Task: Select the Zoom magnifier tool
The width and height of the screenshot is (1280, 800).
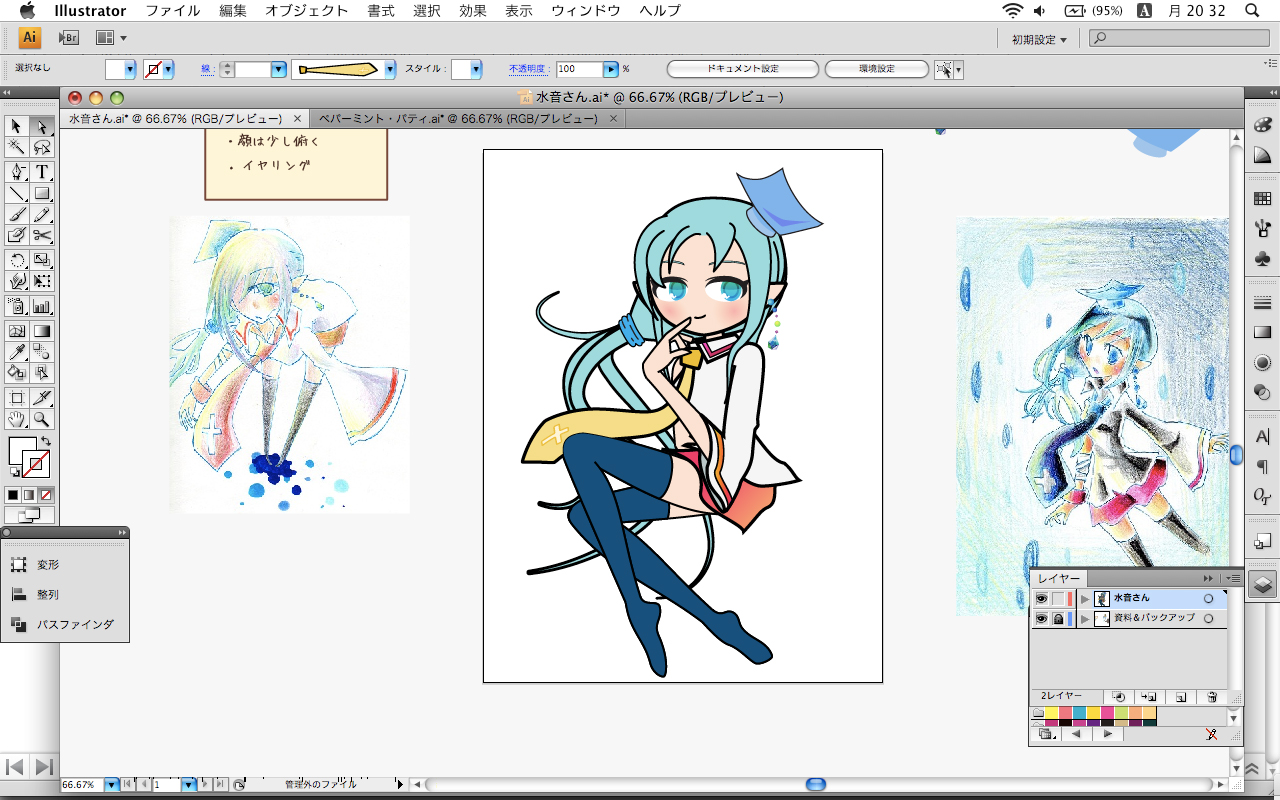Action: 42,419
